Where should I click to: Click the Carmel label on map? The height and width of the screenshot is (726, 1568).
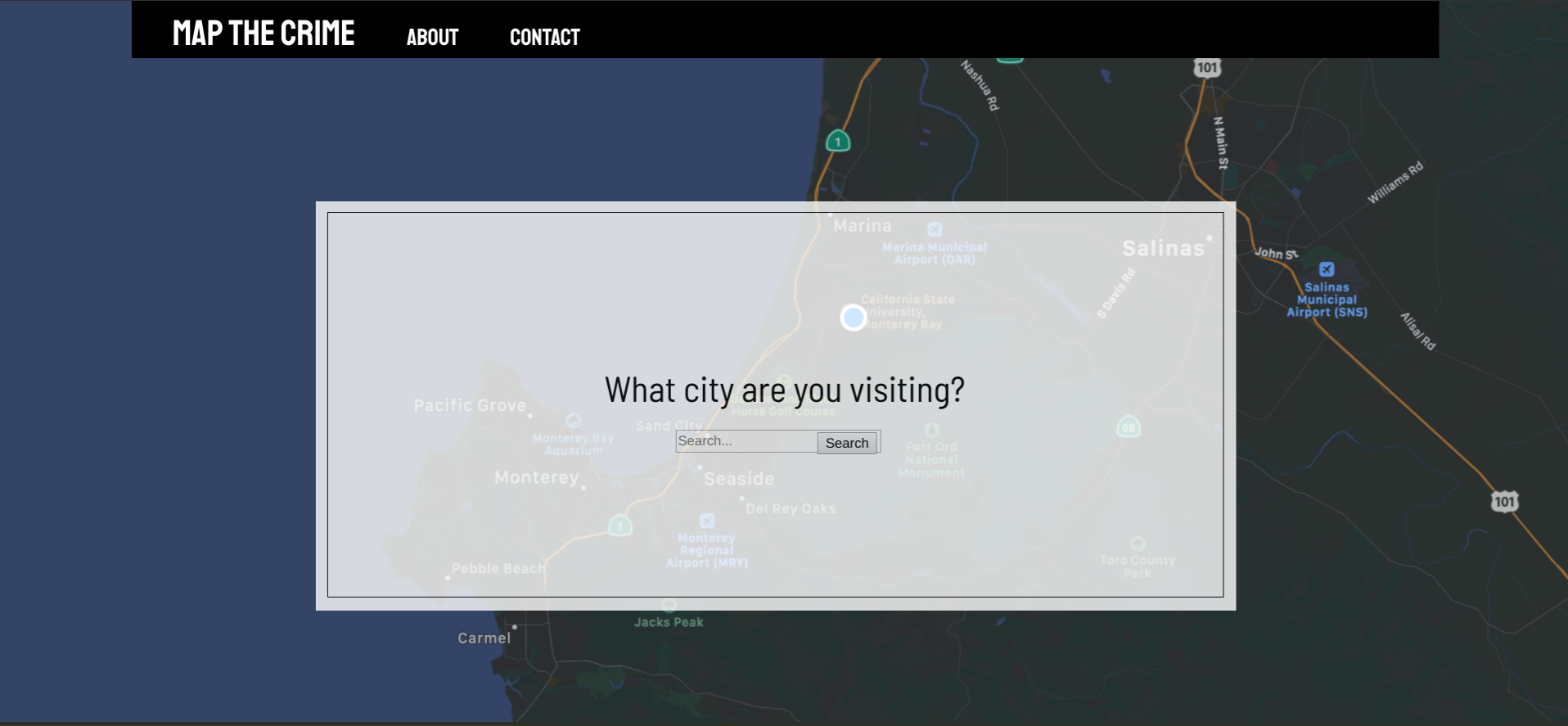484,638
